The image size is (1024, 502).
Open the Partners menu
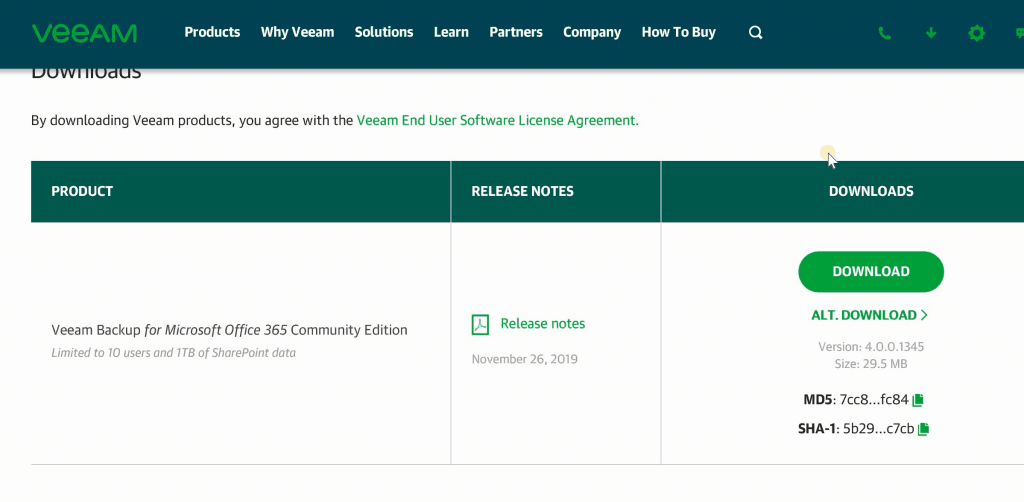516,32
